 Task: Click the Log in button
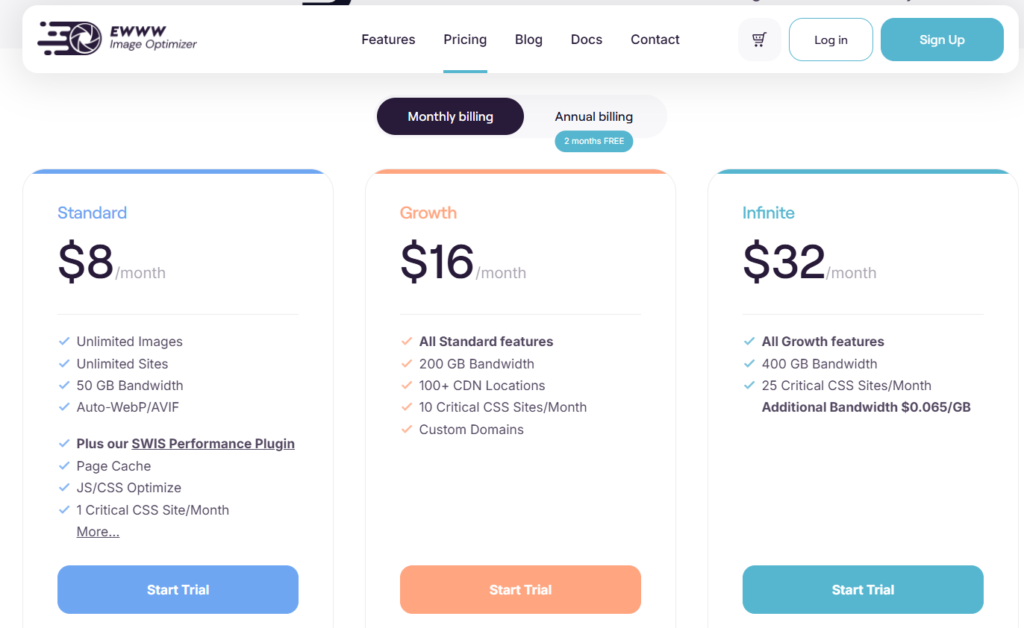830,40
